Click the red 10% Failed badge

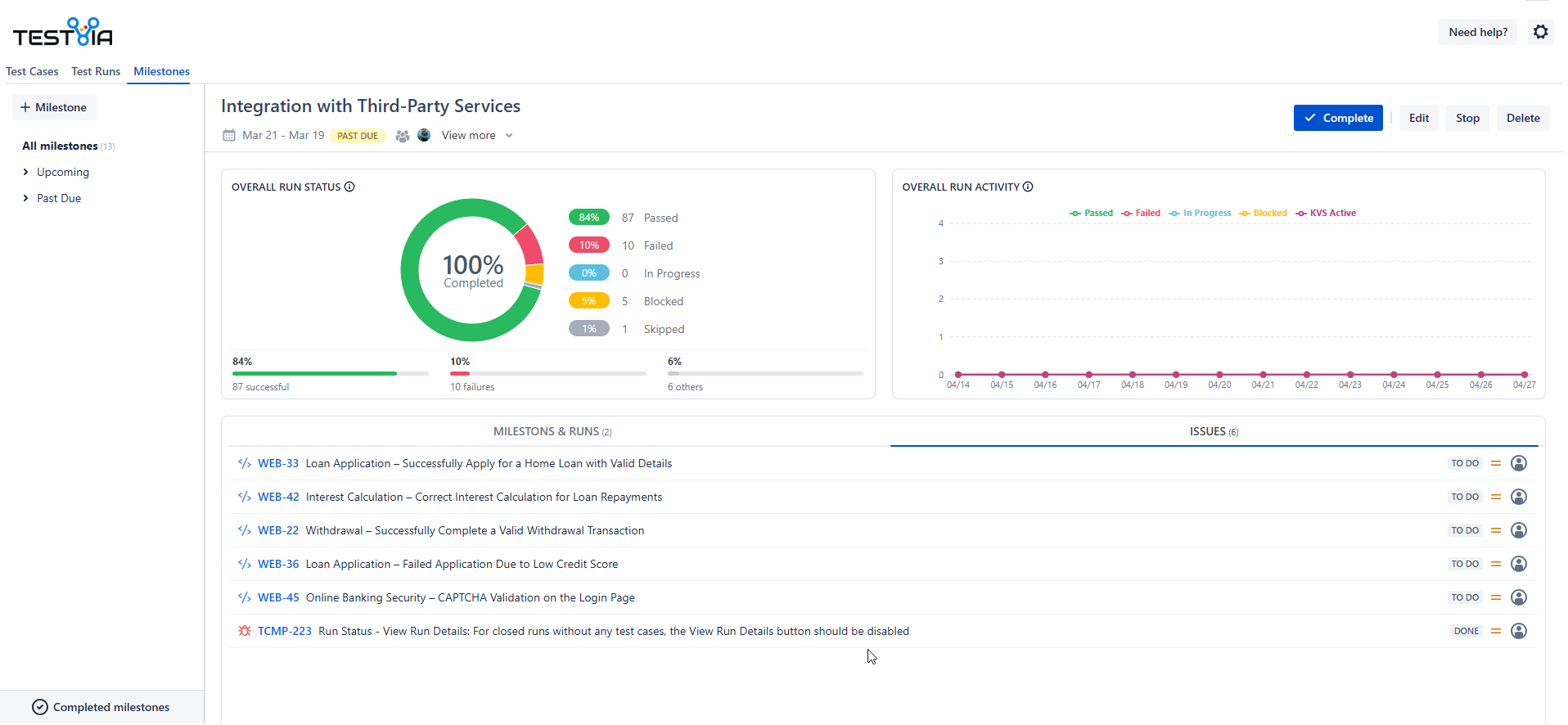click(588, 245)
